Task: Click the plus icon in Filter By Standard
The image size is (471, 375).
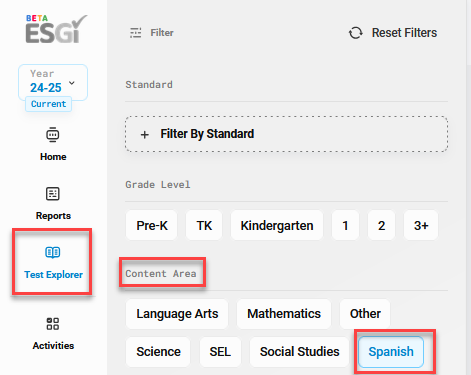Action: (x=145, y=135)
